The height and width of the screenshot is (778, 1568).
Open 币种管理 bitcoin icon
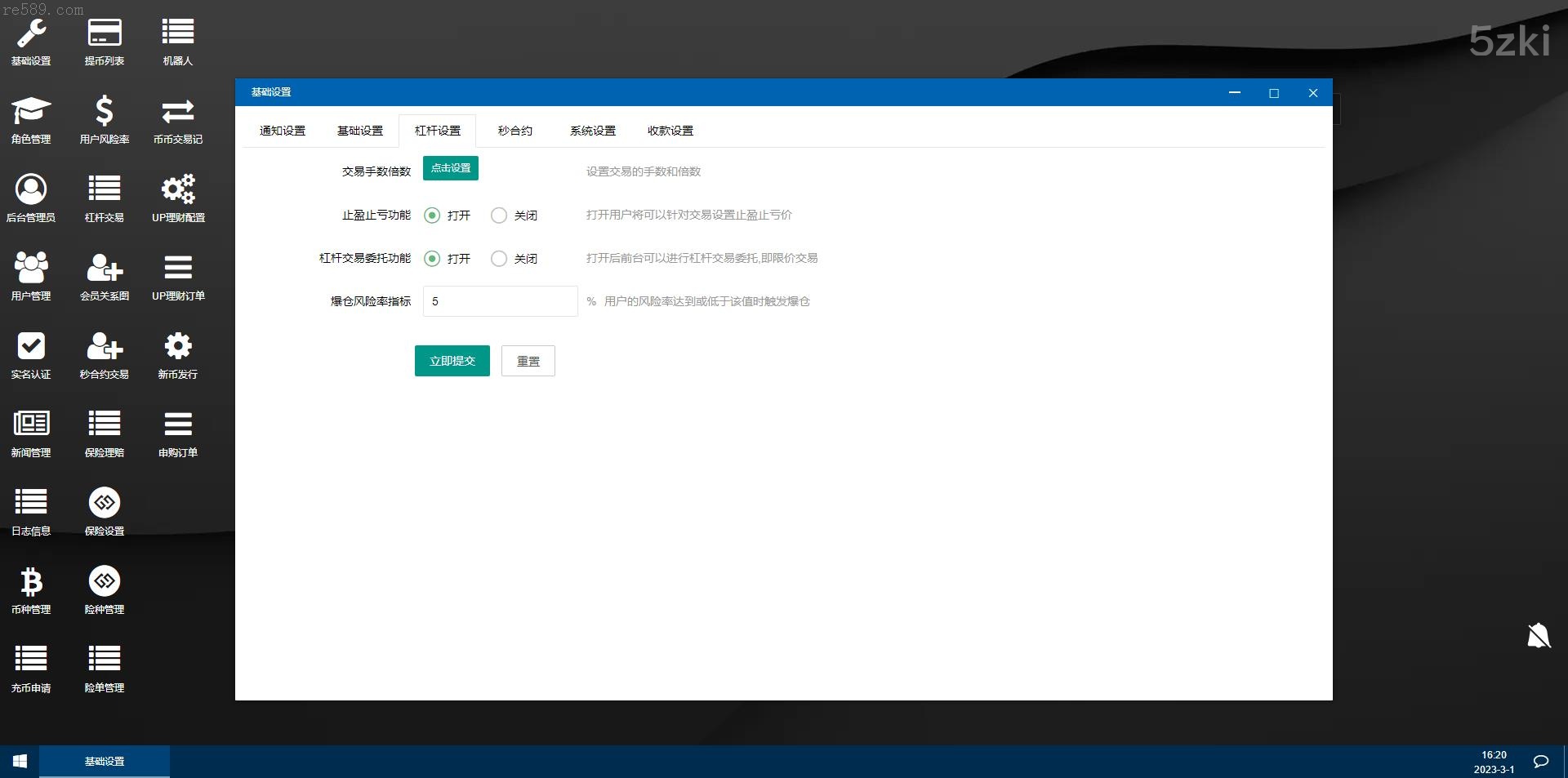pyautogui.click(x=31, y=582)
